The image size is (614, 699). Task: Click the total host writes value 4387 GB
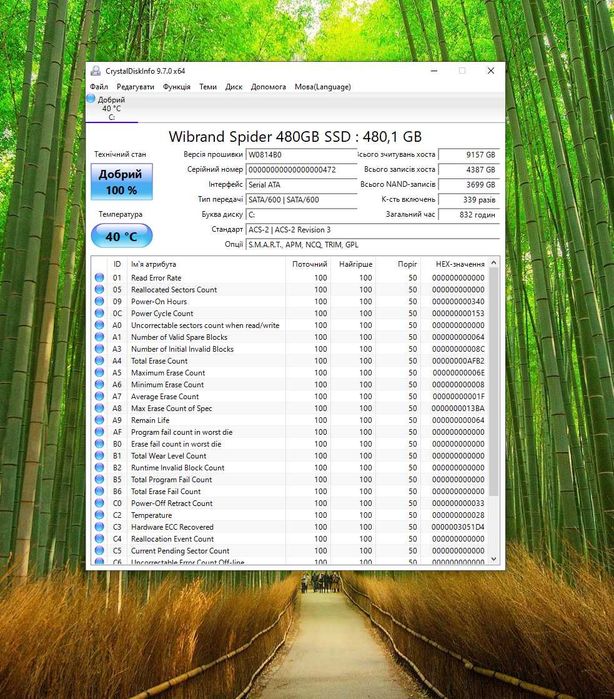point(469,170)
